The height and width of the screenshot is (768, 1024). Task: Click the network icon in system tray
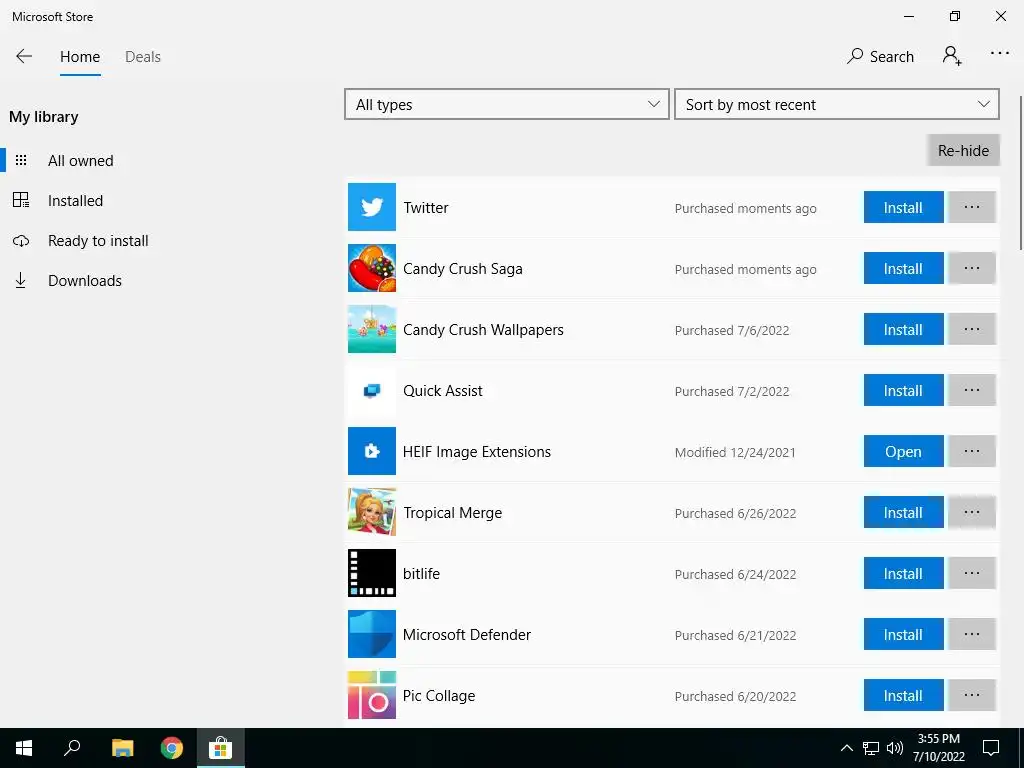[871, 748]
